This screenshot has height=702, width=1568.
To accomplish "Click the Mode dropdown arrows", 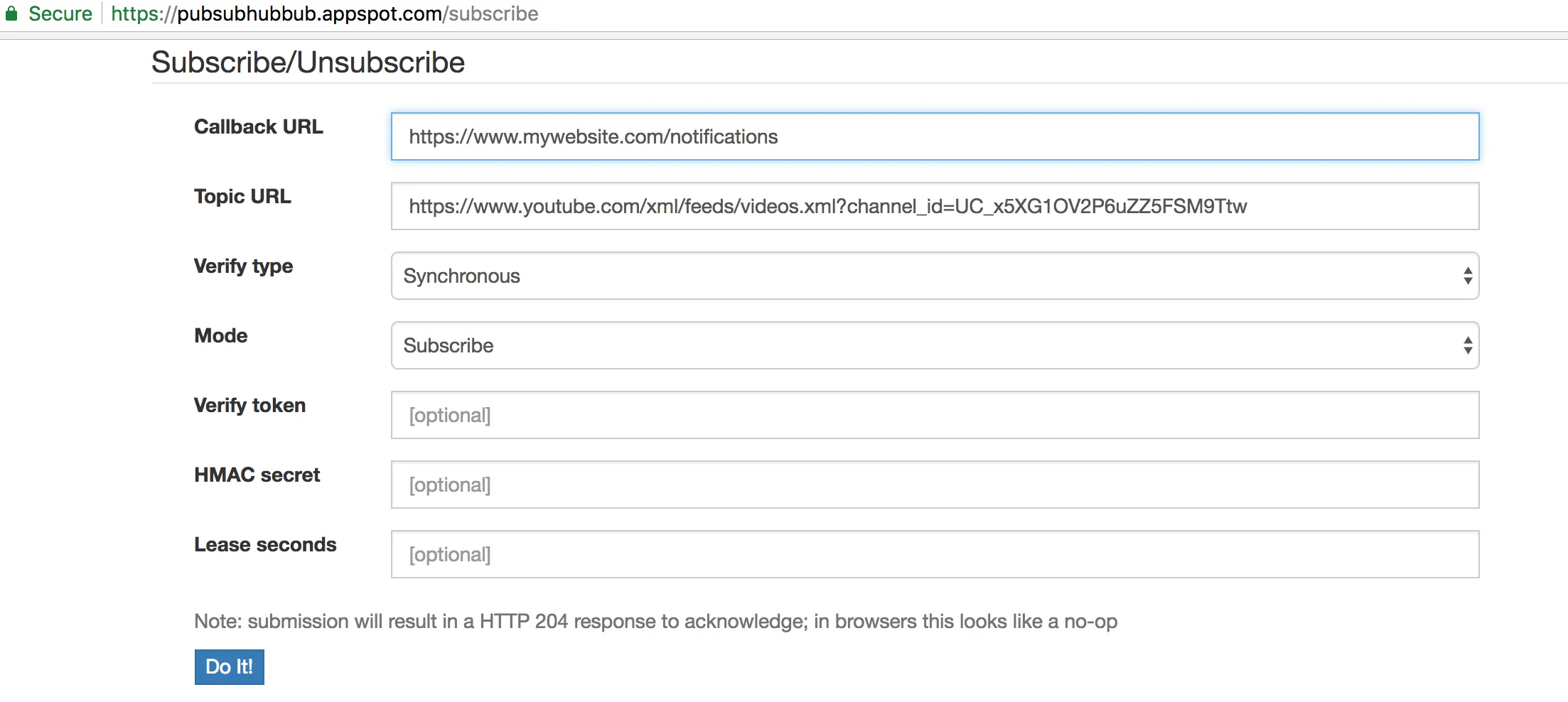I will pyautogui.click(x=1467, y=345).
